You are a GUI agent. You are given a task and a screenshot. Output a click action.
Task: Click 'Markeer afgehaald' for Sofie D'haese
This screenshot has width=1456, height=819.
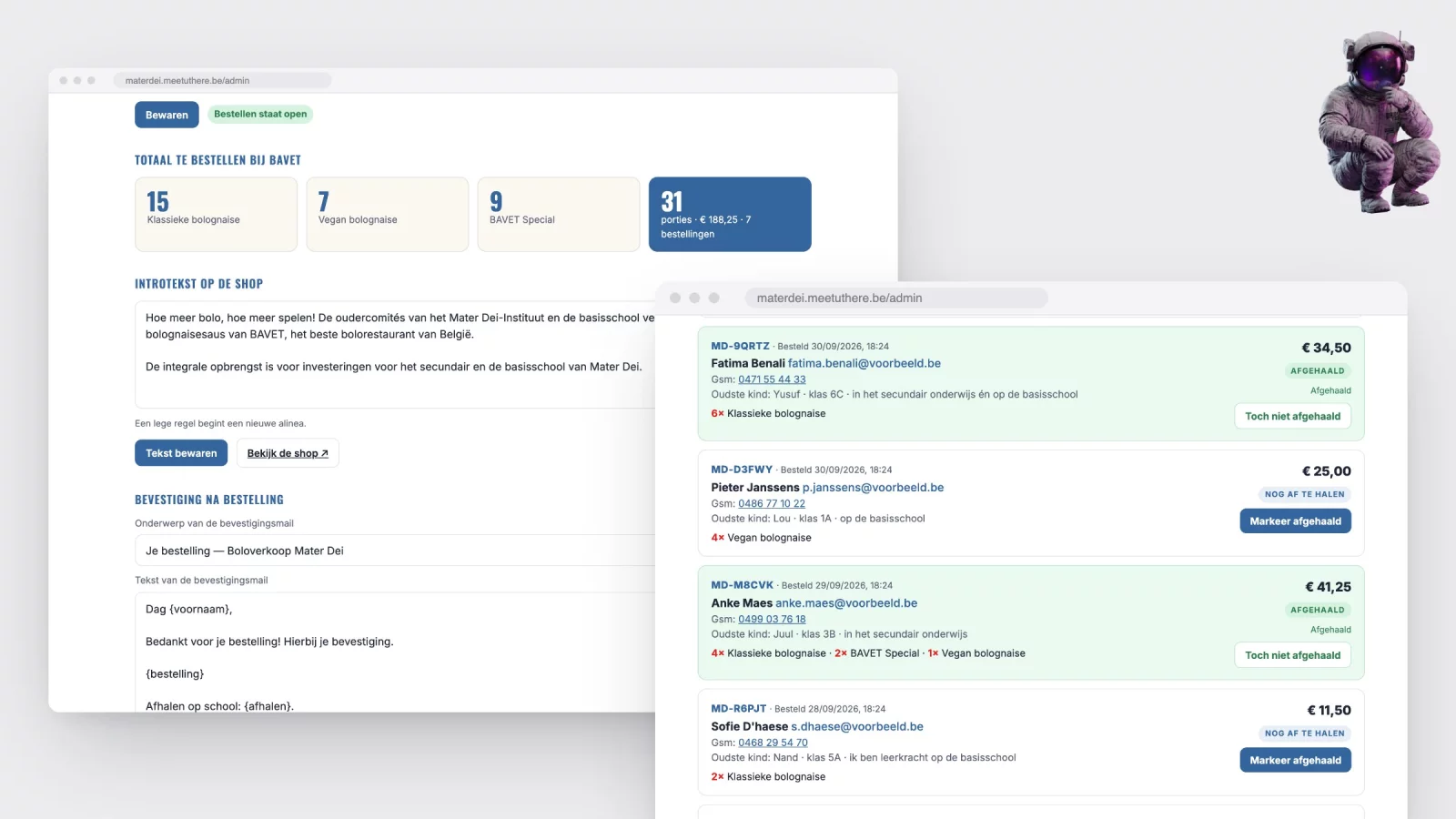pos(1295,760)
